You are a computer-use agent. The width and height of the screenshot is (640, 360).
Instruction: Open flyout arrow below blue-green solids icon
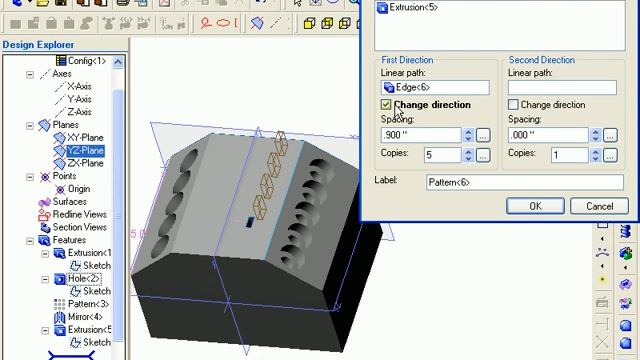[626, 268]
